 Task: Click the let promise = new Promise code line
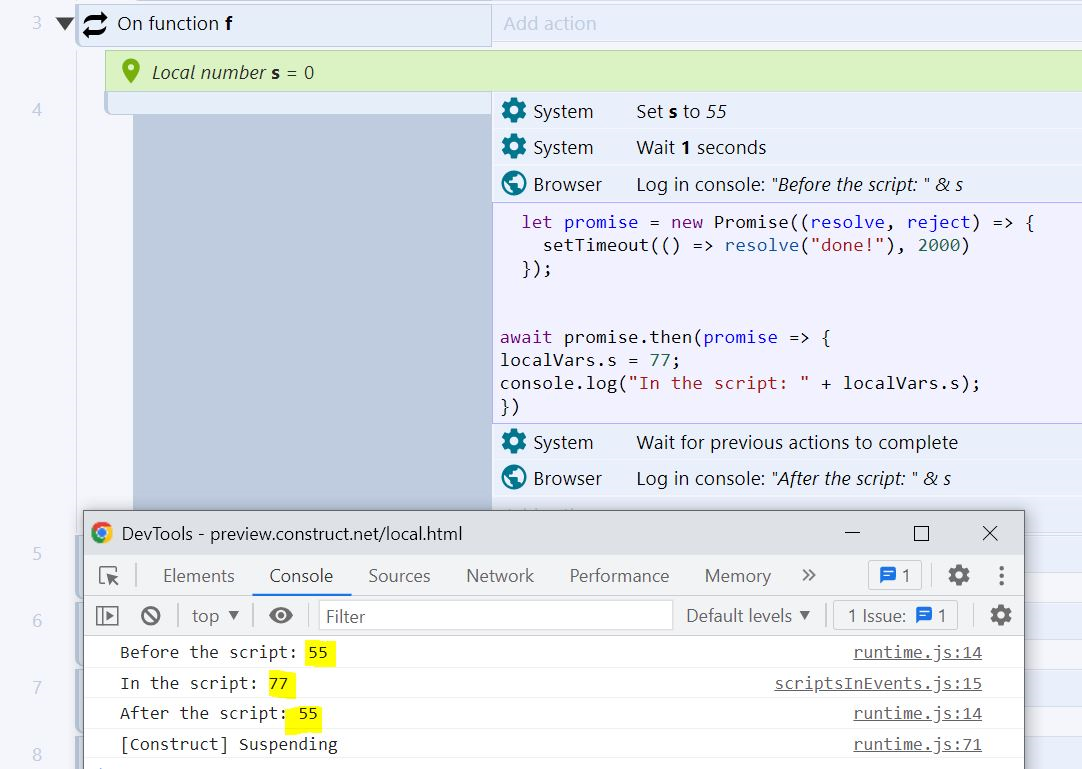pos(777,222)
